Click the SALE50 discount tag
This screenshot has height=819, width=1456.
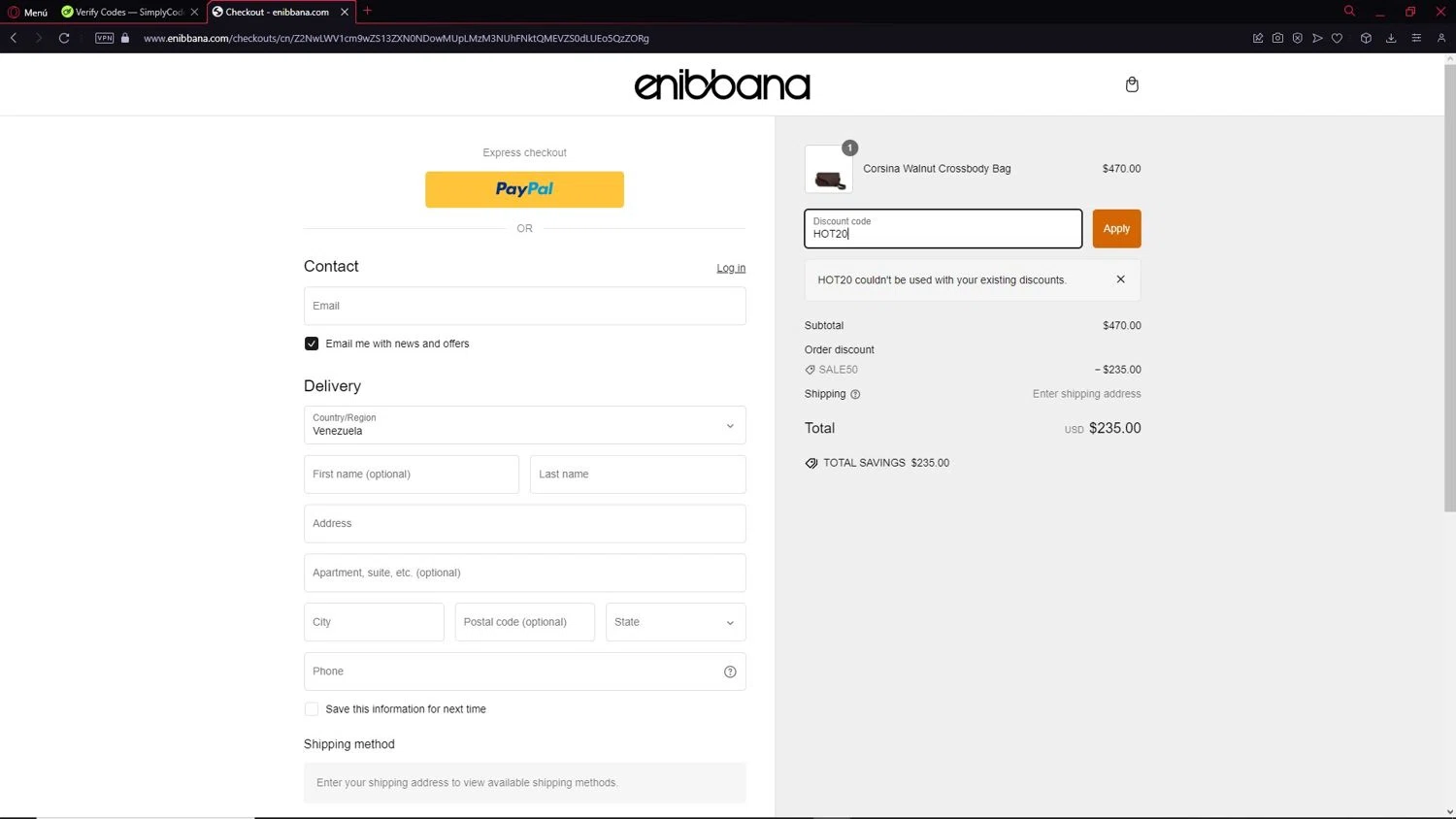(x=832, y=370)
